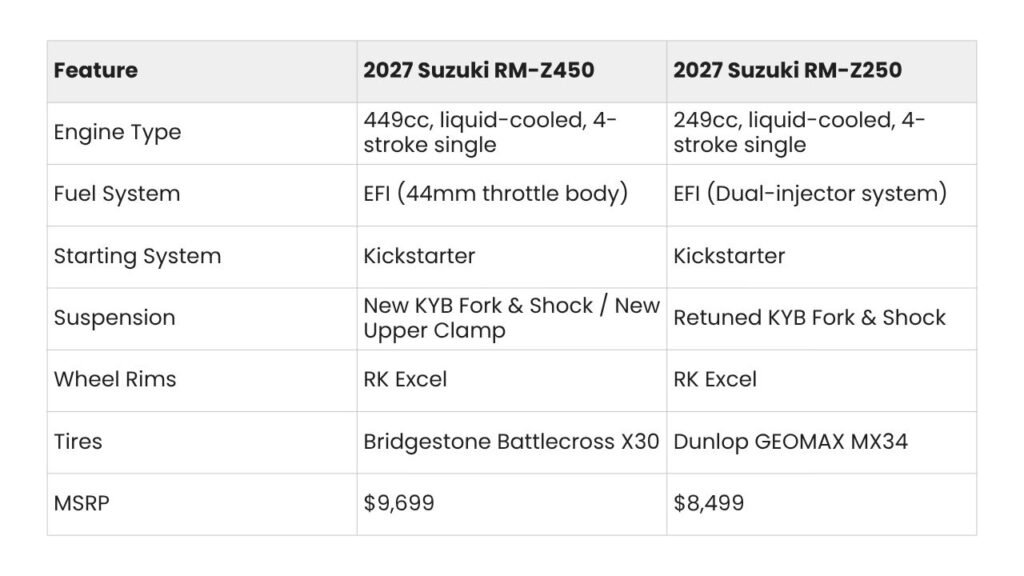Viewport: 1024px width, 576px height.
Task: Click the Starting System row label
Action: point(137,256)
